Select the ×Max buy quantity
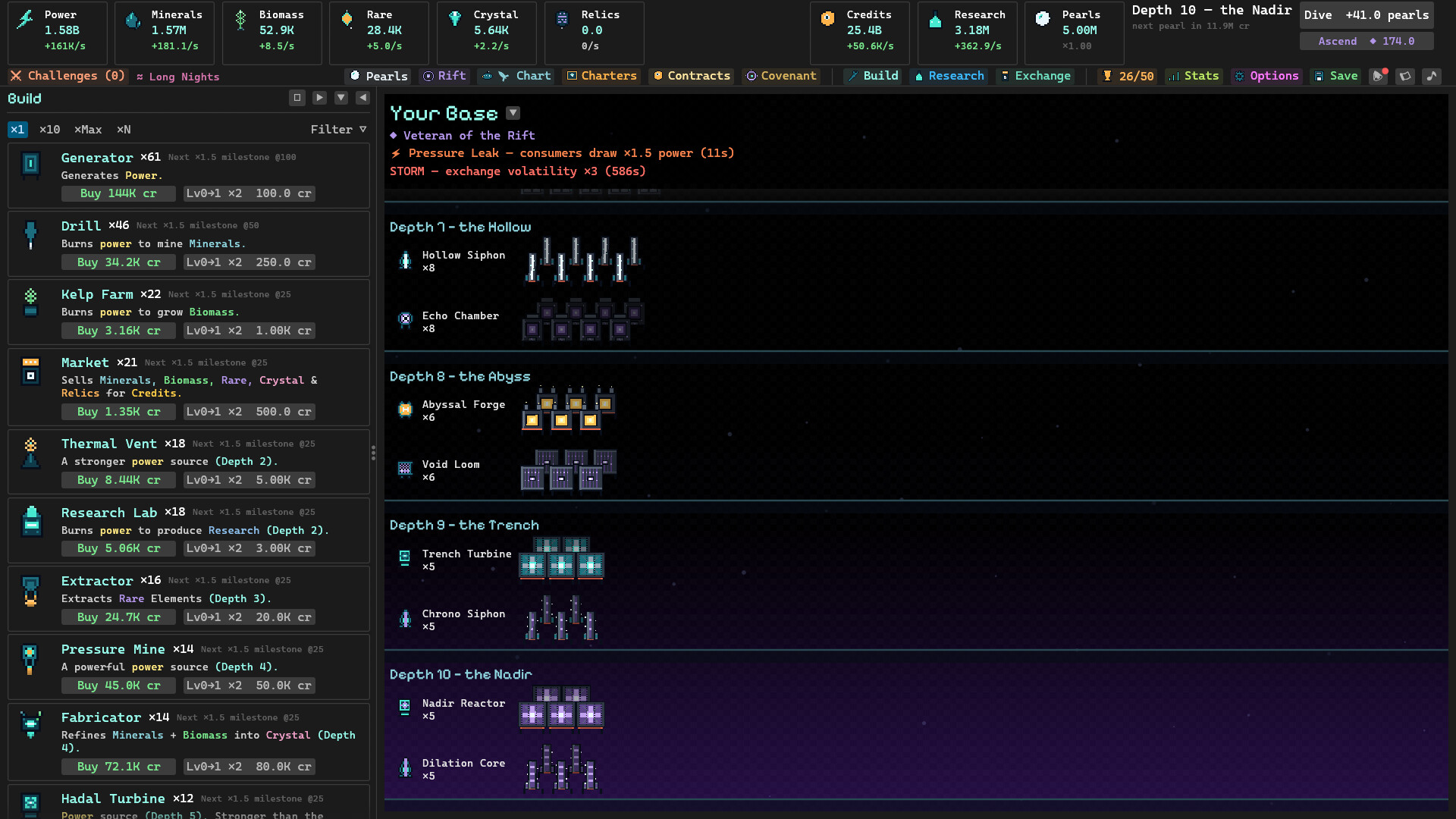 88,130
